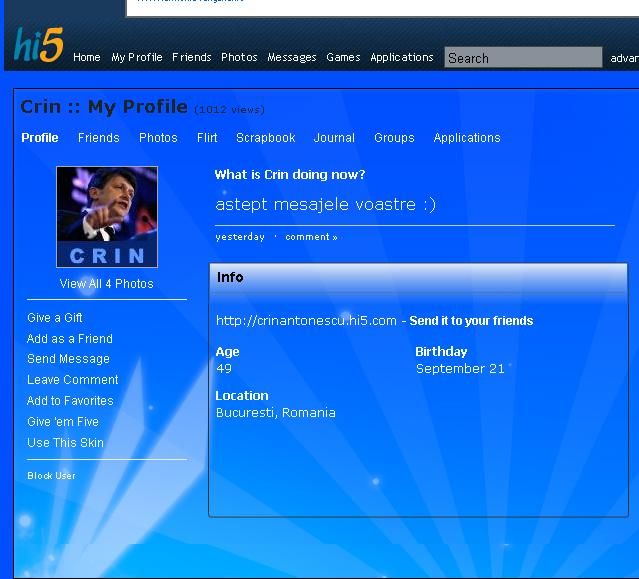The height and width of the screenshot is (579, 639).
Task: Choose Send Message in sidebar
Action: pyautogui.click(x=68, y=359)
